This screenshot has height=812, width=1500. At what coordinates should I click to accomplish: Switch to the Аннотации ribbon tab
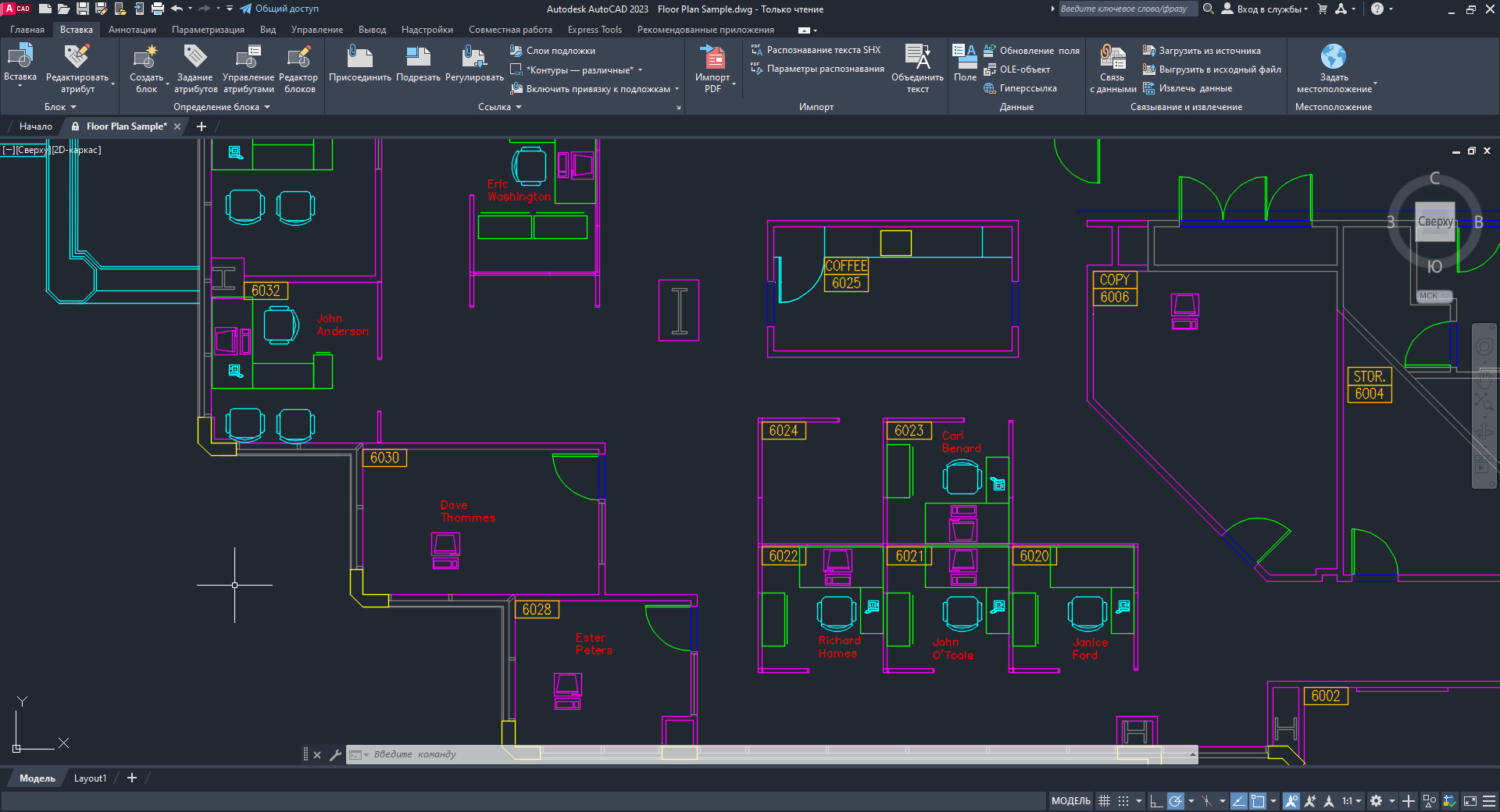(x=132, y=30)
